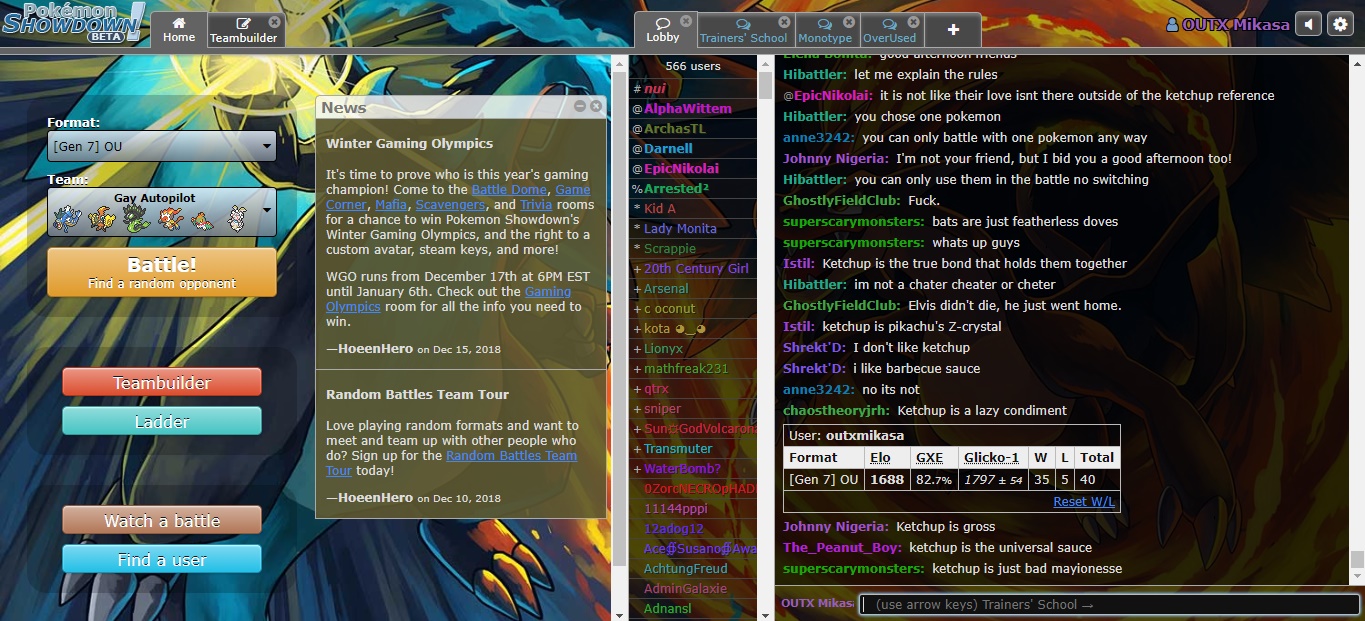Select user c oconut in the list
The image size is (1365, 621).
point(693,308)
